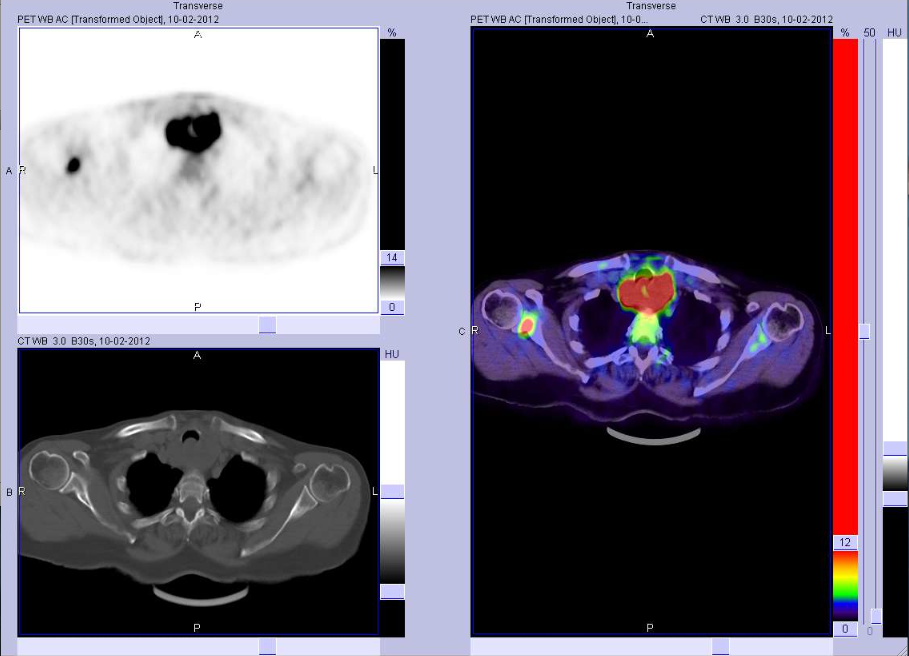Click the CT panel slice scrollbar thumb
This screenshot has width=909, height=656.
267,646
